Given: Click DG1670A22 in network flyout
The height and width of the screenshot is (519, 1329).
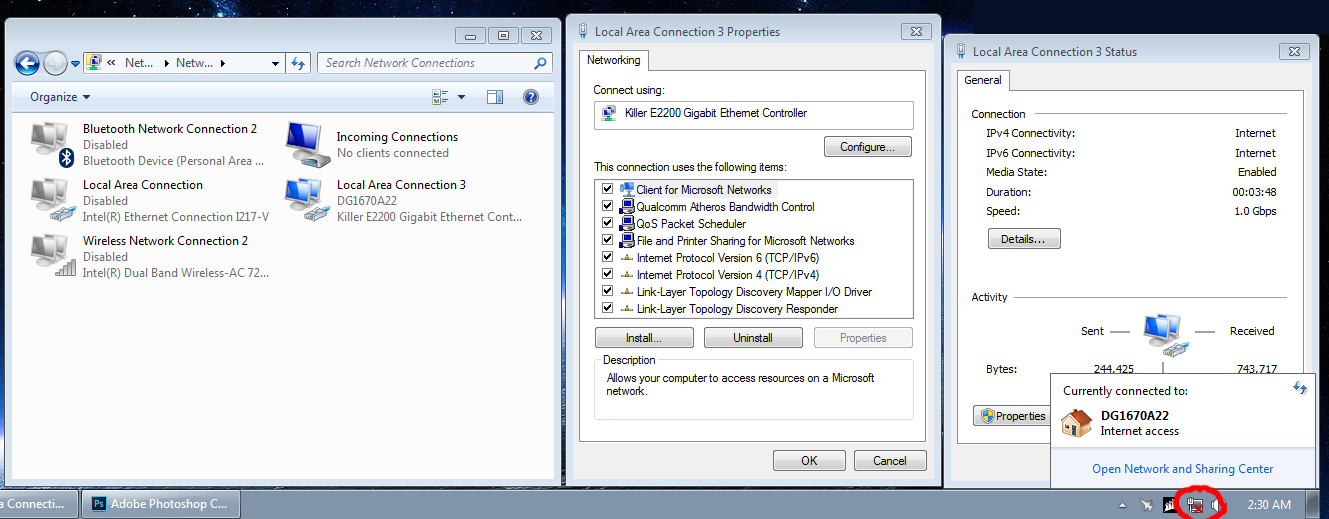Looking at the screenshot, I should click(x=1135, y=416).
